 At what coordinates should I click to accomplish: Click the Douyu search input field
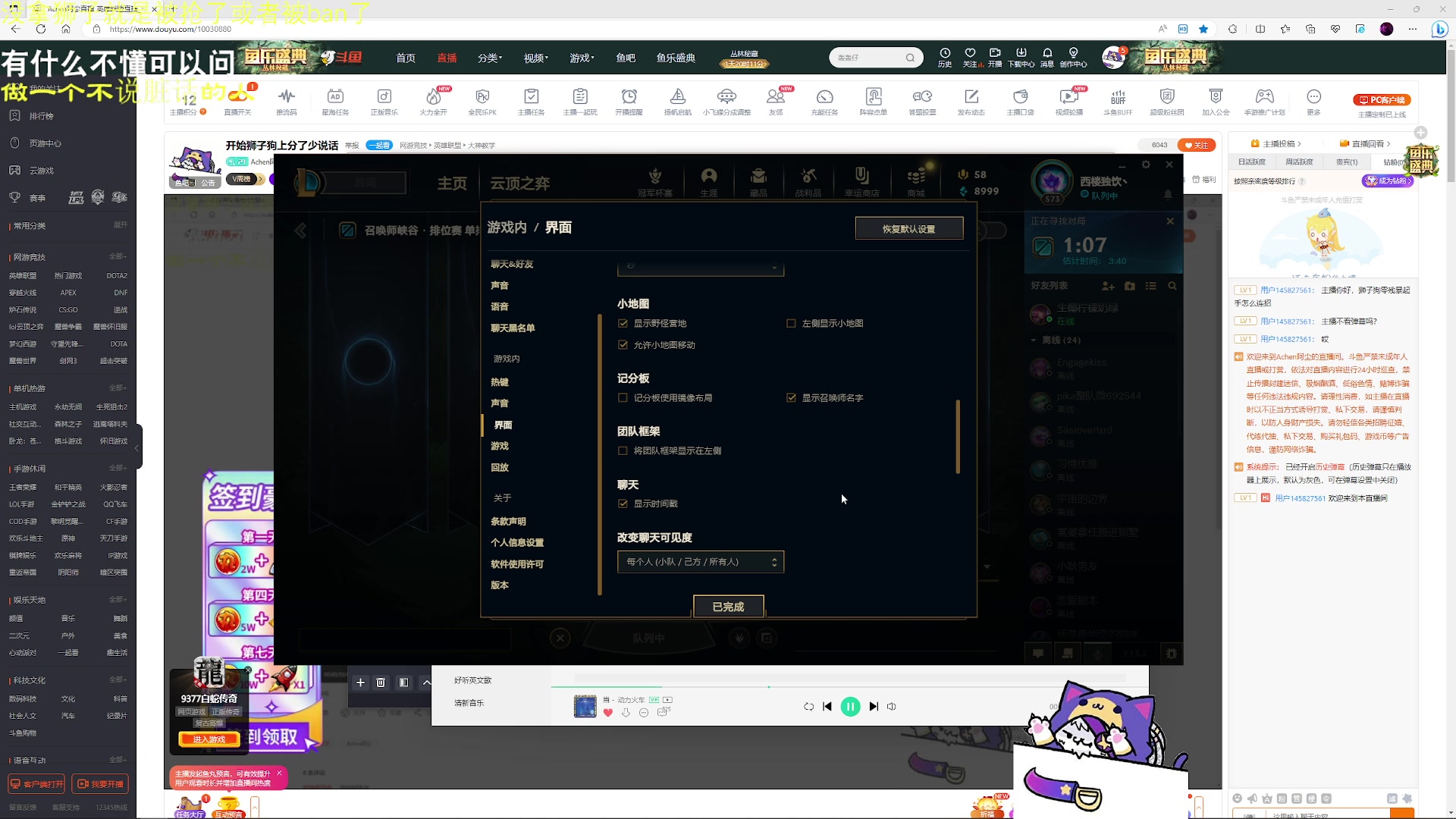tap(869, 58)
